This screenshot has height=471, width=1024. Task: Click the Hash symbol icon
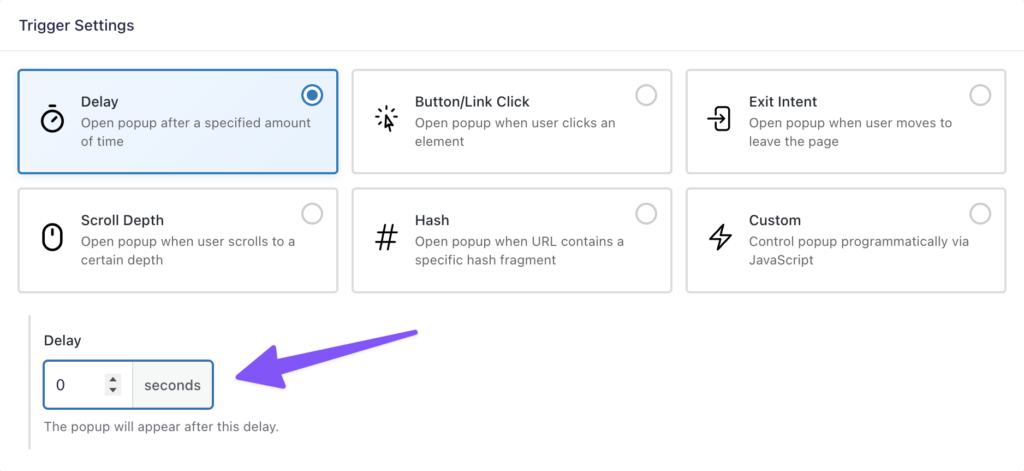[386, 238]
